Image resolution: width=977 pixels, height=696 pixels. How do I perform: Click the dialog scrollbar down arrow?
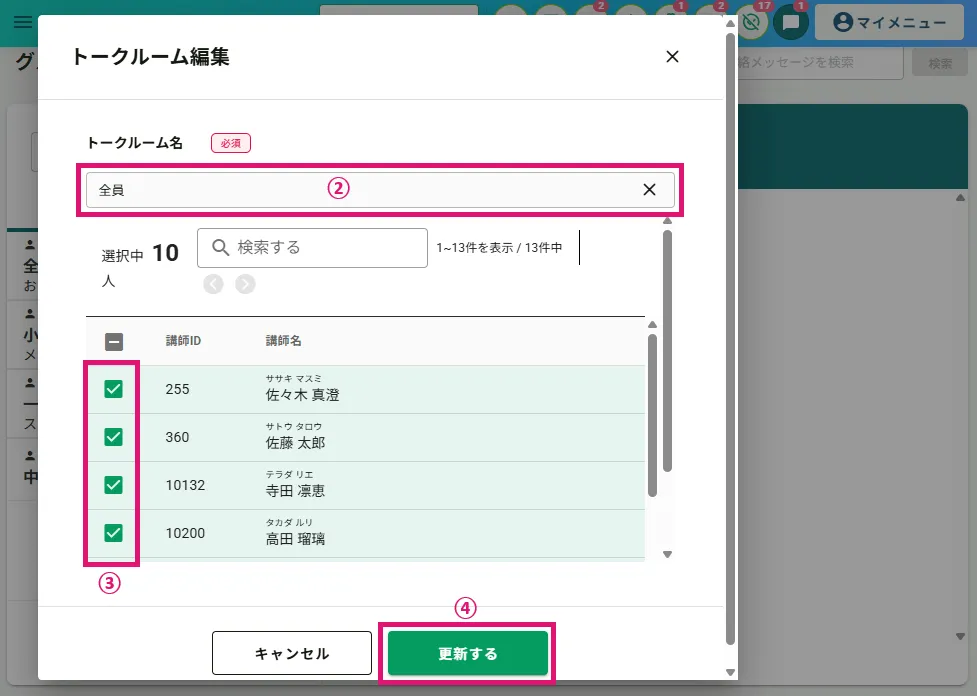730,672
